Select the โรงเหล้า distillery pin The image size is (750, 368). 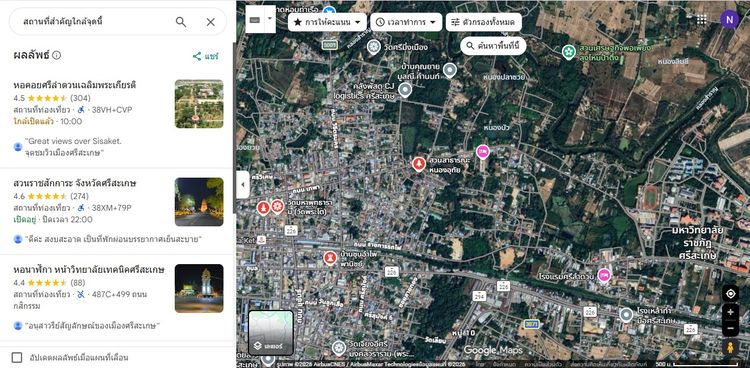pos(626,315)
